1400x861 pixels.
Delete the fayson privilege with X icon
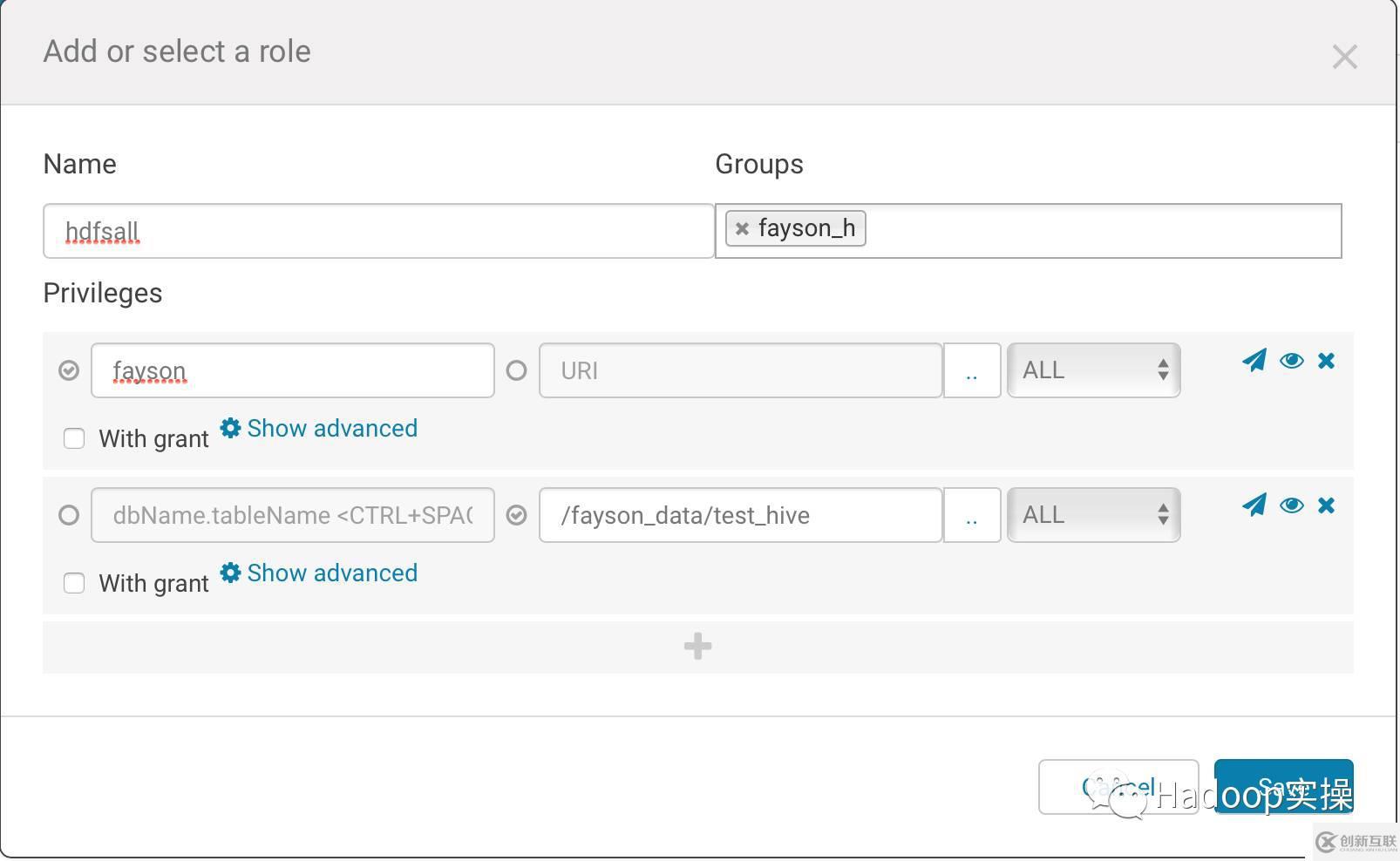[x=1326, y=361]
